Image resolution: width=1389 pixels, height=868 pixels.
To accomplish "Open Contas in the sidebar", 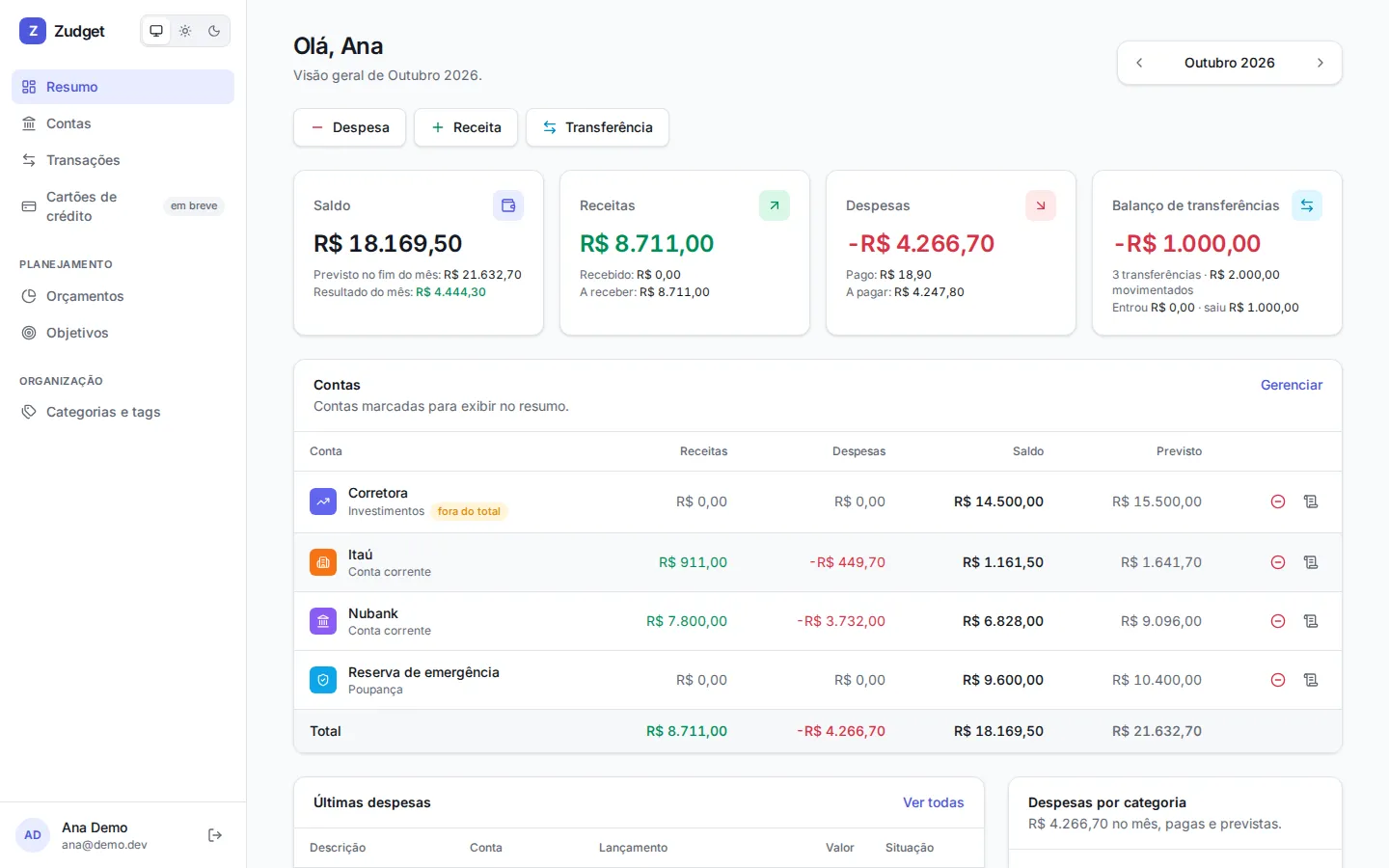I will [x=123, y=123].
